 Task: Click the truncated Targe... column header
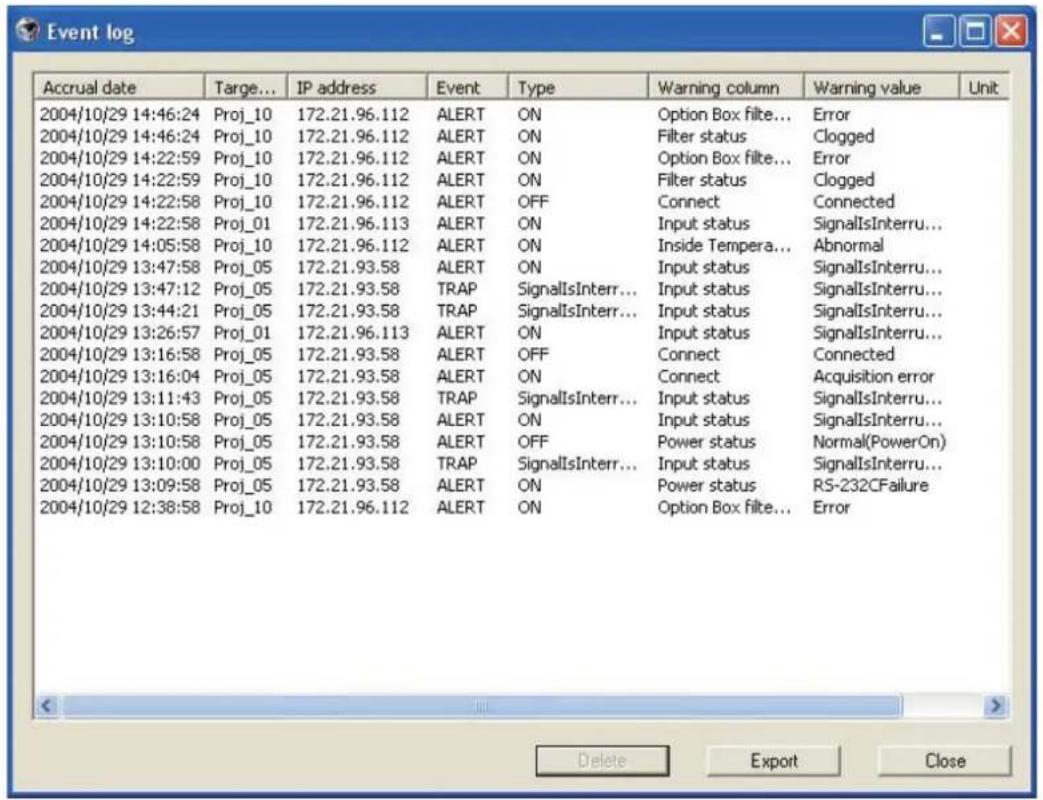[x=245, y=87]
